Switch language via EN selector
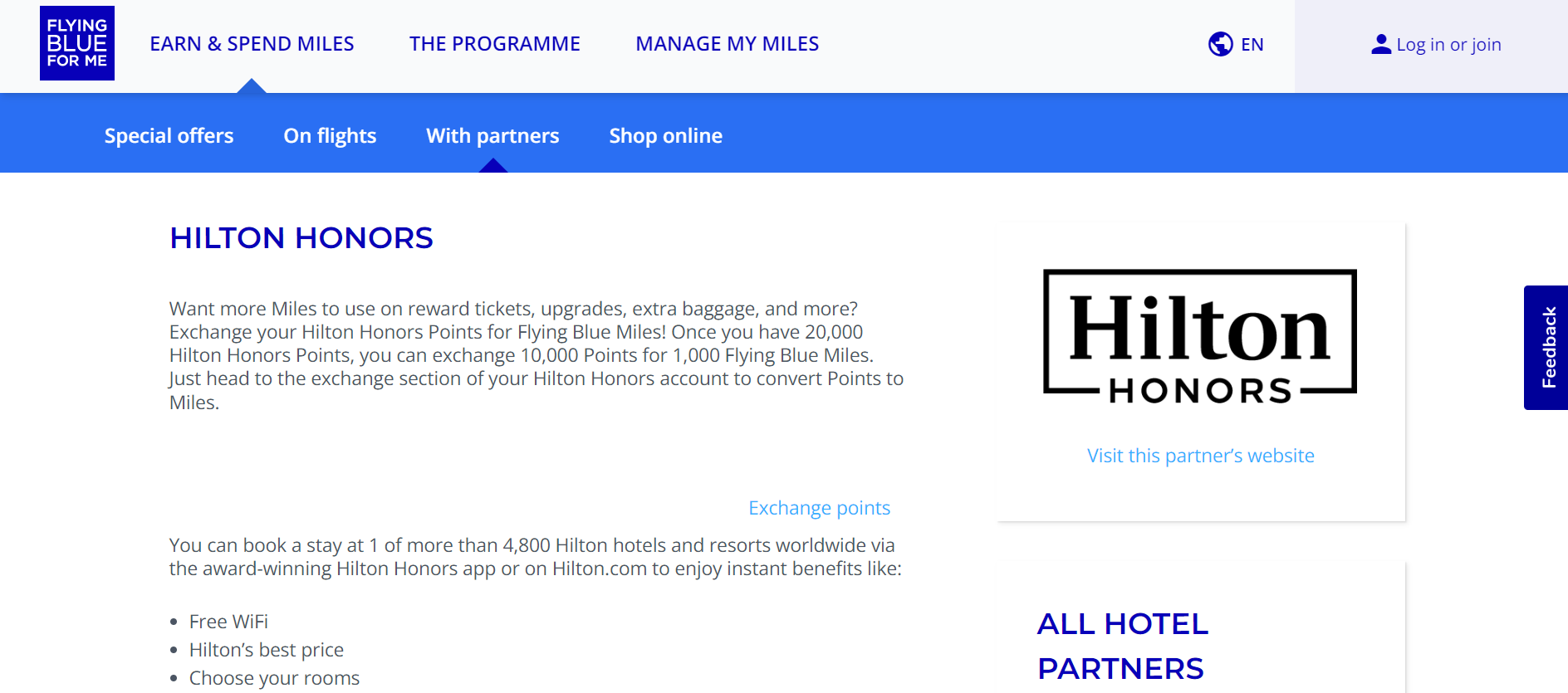This screenshot has width=1568, height=693. tap(1252, 45)
